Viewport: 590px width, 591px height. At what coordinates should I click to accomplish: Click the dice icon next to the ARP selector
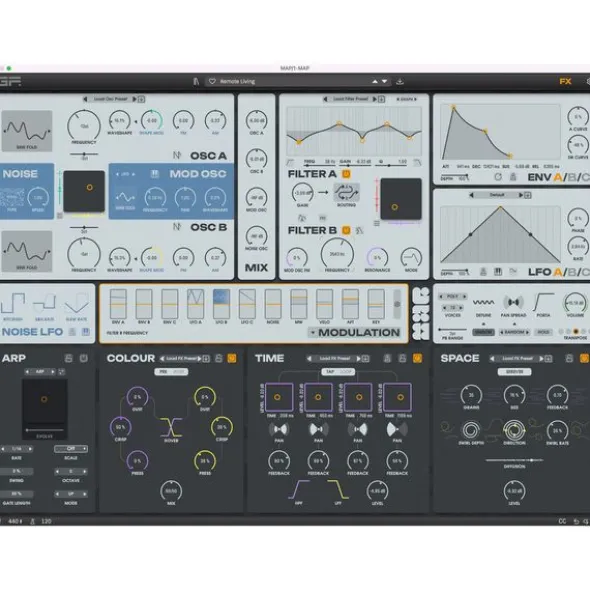click(61, 372)
